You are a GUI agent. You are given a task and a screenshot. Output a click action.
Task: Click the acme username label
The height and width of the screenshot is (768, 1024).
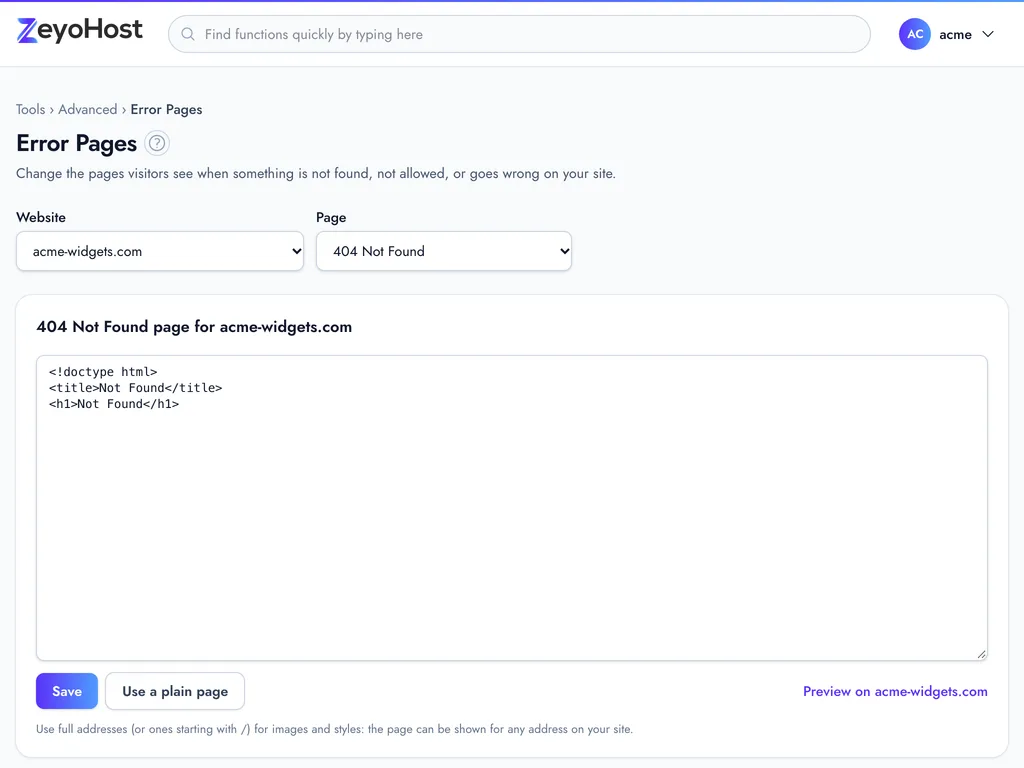click(x=955, y=35)
